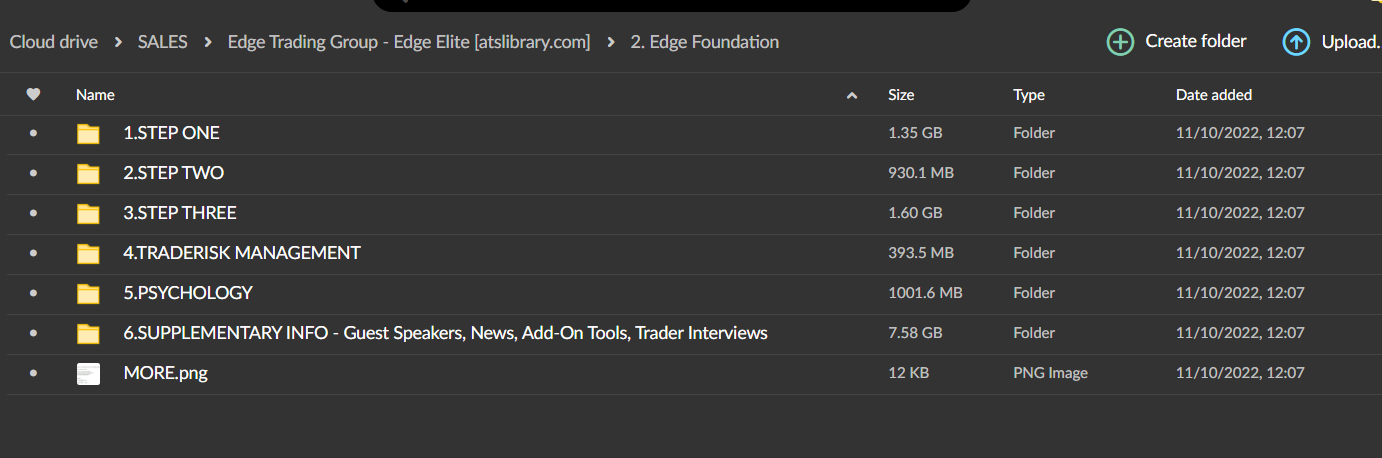Go to Cloud drive in breadcrumb
The width and height of the screenshot is (1382, 458).
(x=54, y=42)
